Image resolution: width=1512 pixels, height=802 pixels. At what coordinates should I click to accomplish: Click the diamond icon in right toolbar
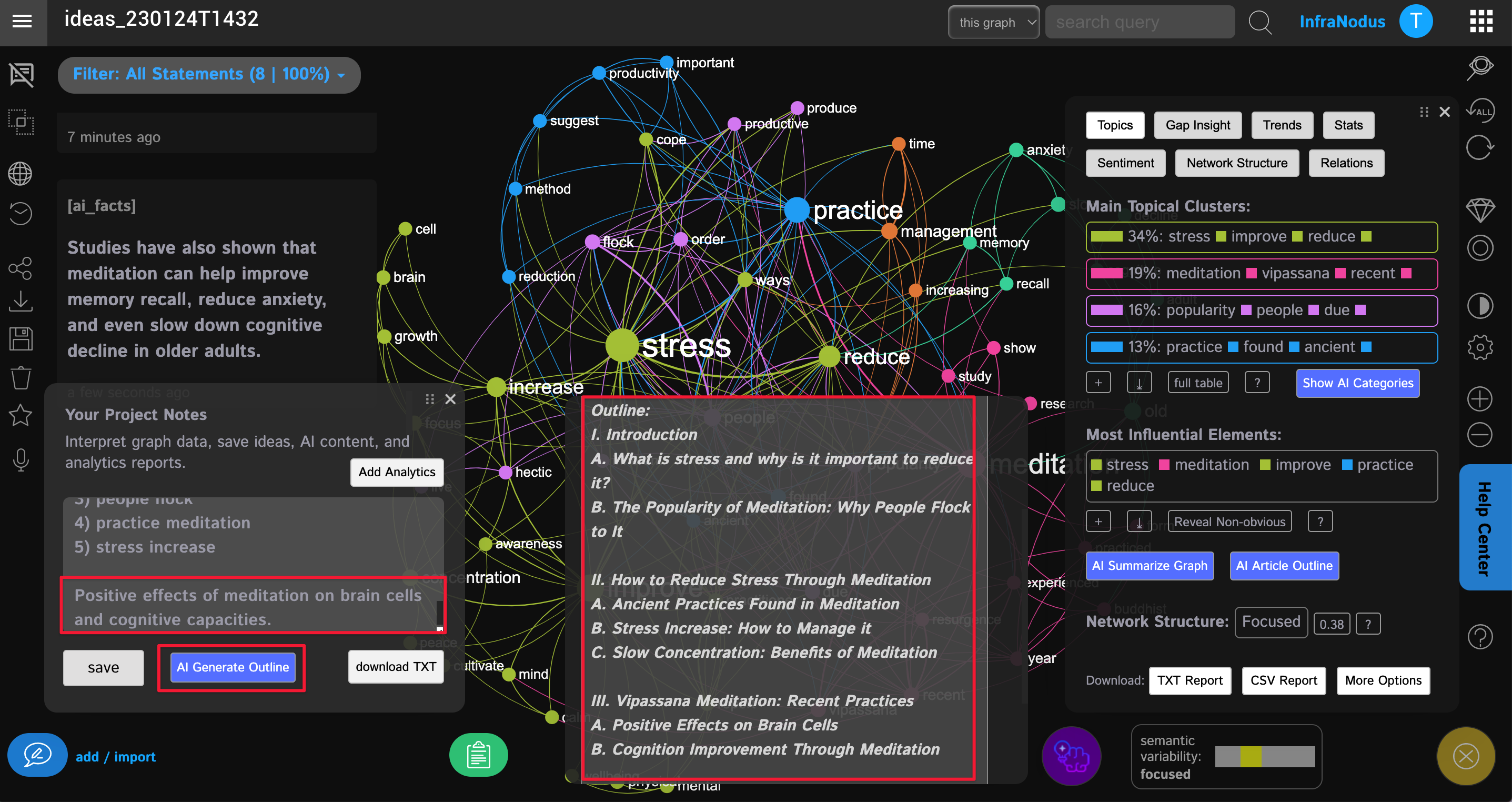click(x=1480, y=209)
